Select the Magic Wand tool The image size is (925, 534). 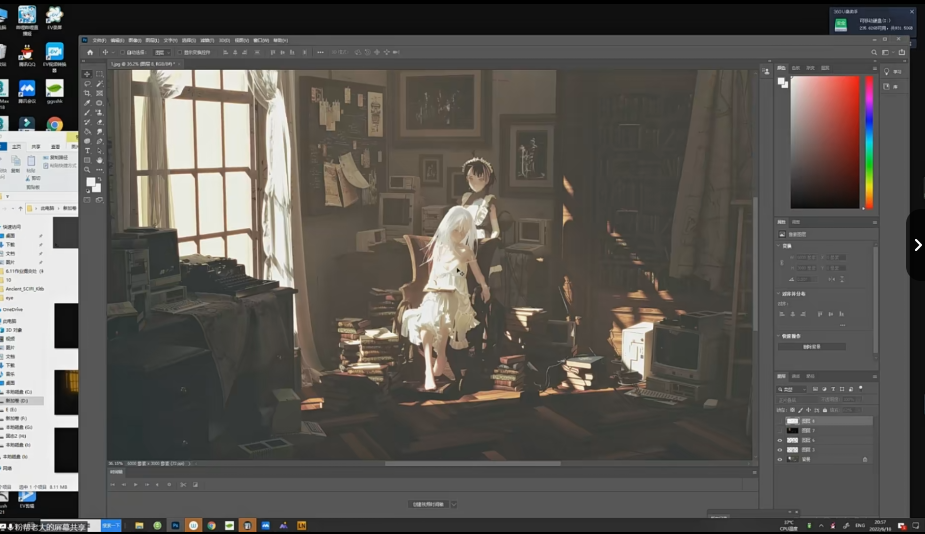tap(99, 84)
